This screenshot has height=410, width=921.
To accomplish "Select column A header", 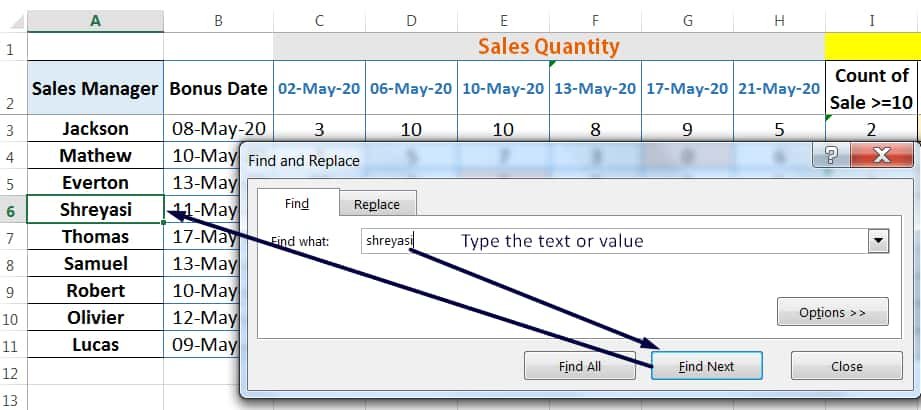I will [x=95, y=21].
